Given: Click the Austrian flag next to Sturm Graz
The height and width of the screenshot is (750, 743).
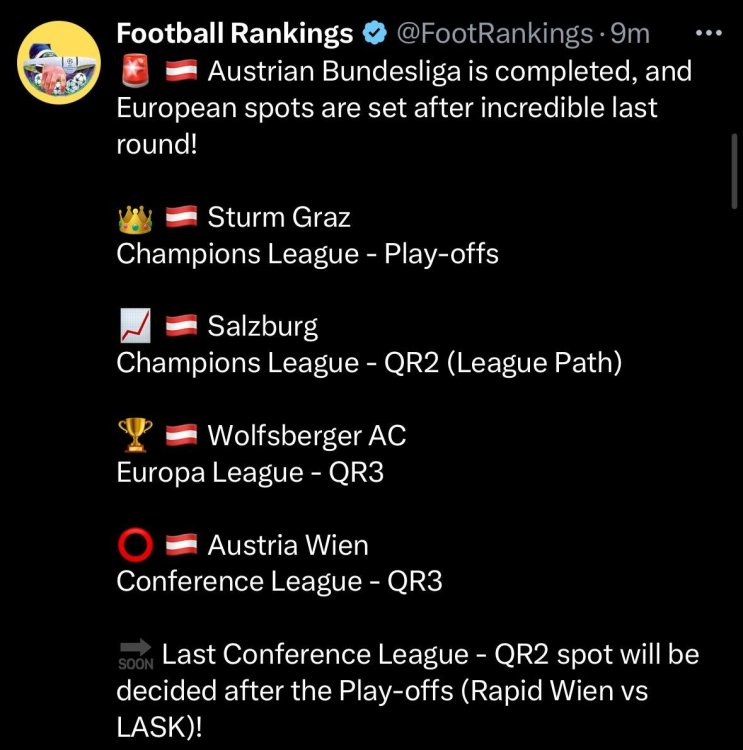Looking at the screenshot, I should [181, 216].
